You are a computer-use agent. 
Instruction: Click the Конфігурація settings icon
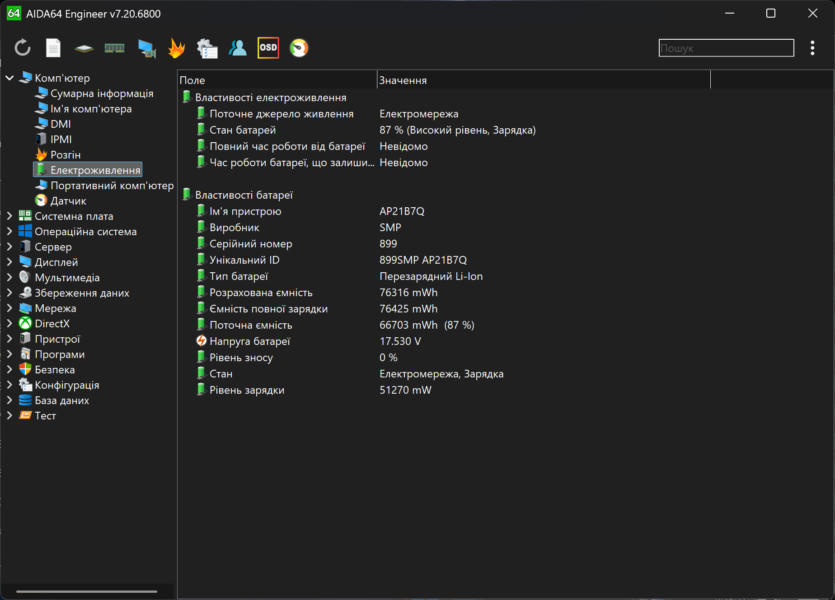pyautogui.click(x=24, y=385)
